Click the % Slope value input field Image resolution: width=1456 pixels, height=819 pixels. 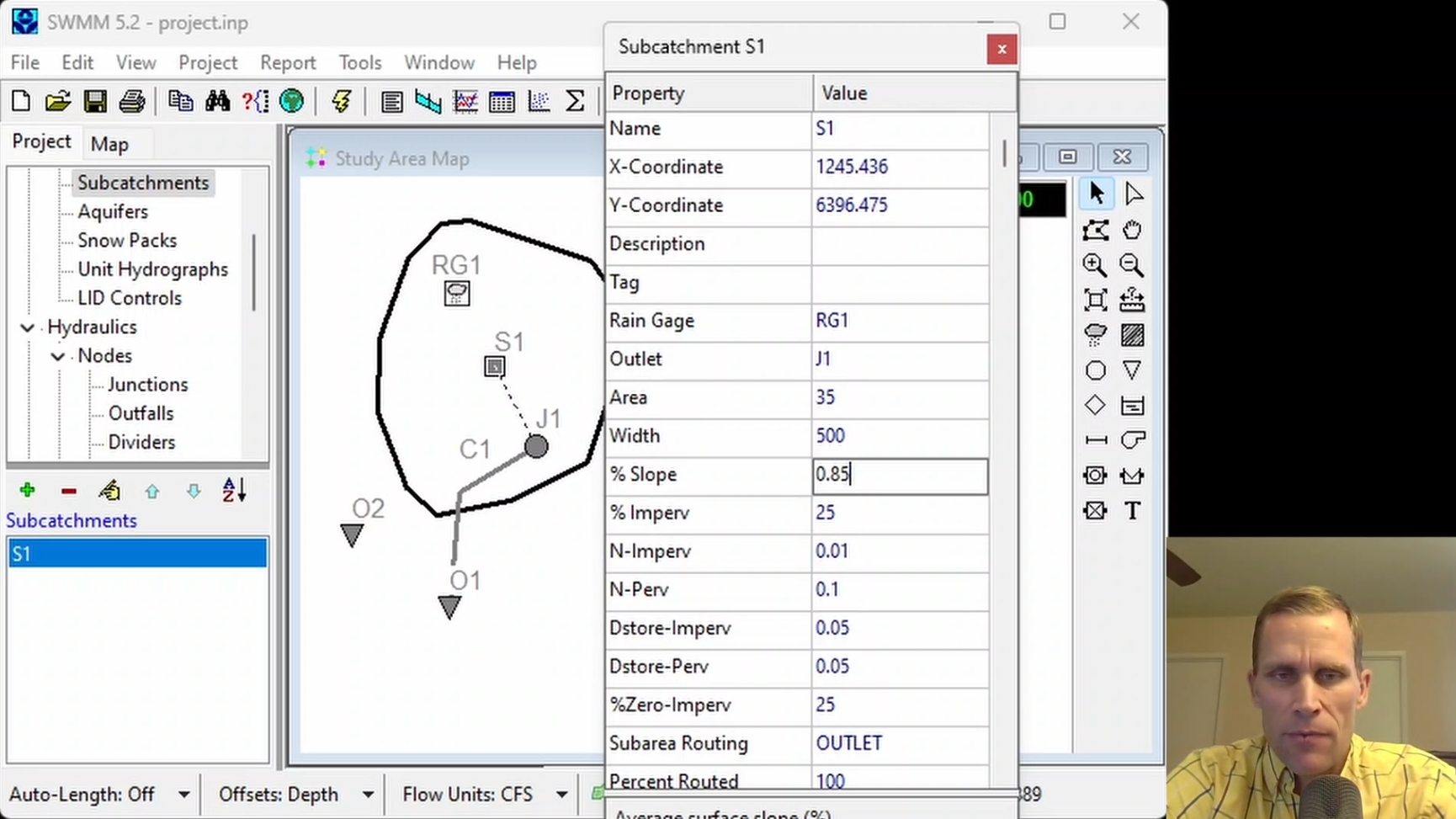click(x=900, y=475)
